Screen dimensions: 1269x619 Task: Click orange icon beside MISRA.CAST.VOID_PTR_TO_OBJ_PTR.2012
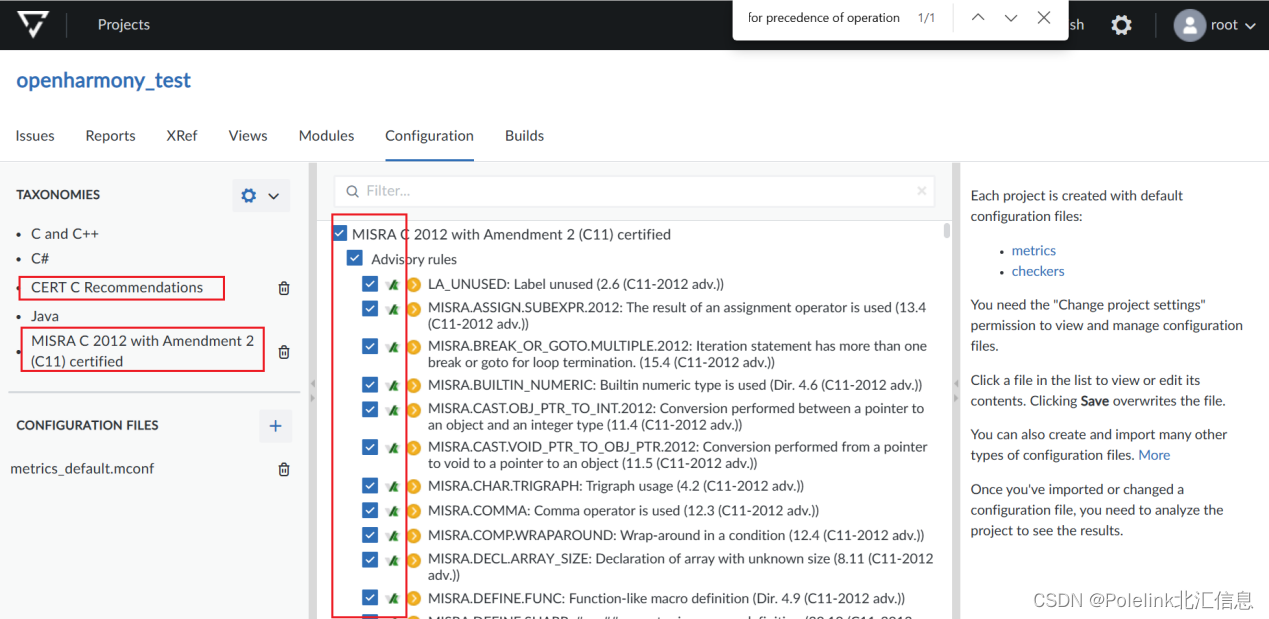click(413, 448)
